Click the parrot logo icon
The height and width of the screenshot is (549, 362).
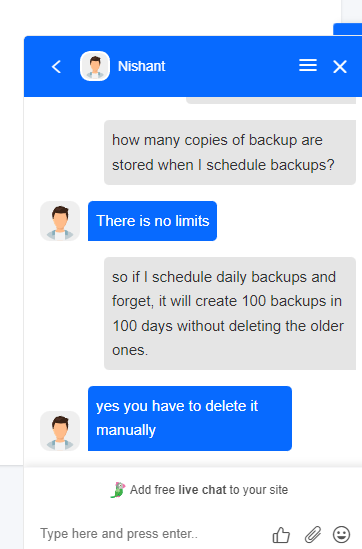pos(118,490)
